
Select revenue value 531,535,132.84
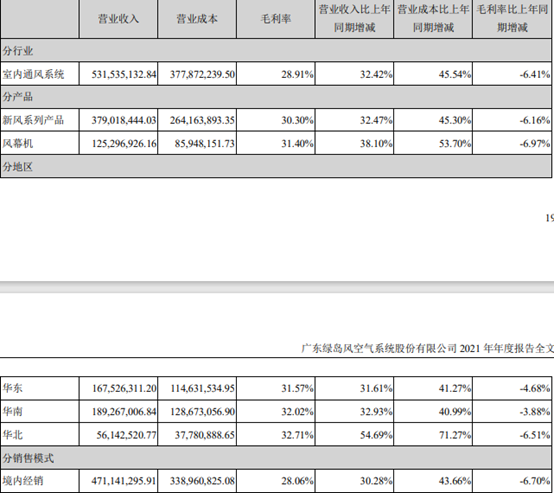(124, 74)
